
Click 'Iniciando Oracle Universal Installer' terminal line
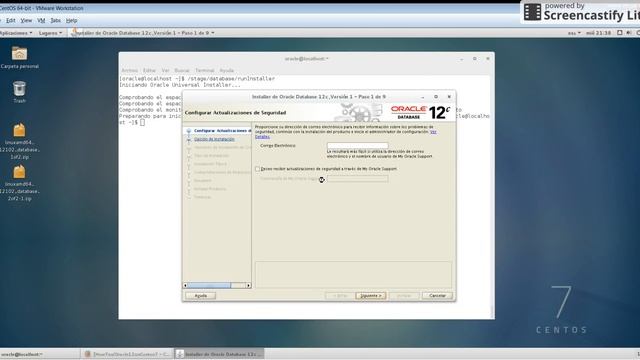pos(180,85)
